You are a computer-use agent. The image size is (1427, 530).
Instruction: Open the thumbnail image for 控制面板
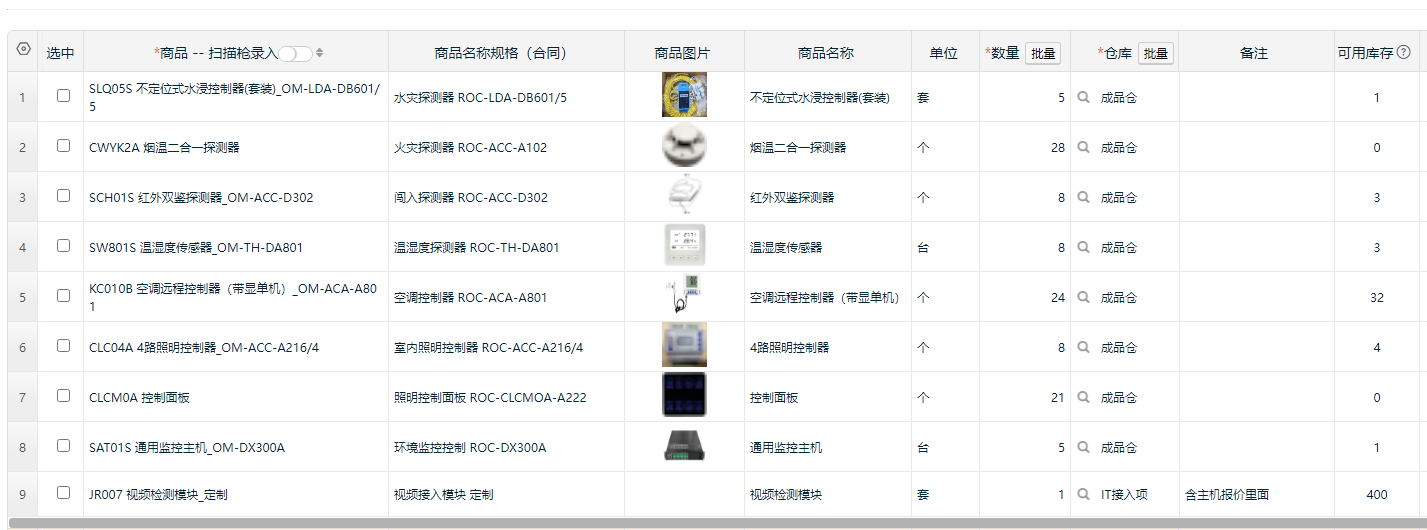[x=684, y=395]
